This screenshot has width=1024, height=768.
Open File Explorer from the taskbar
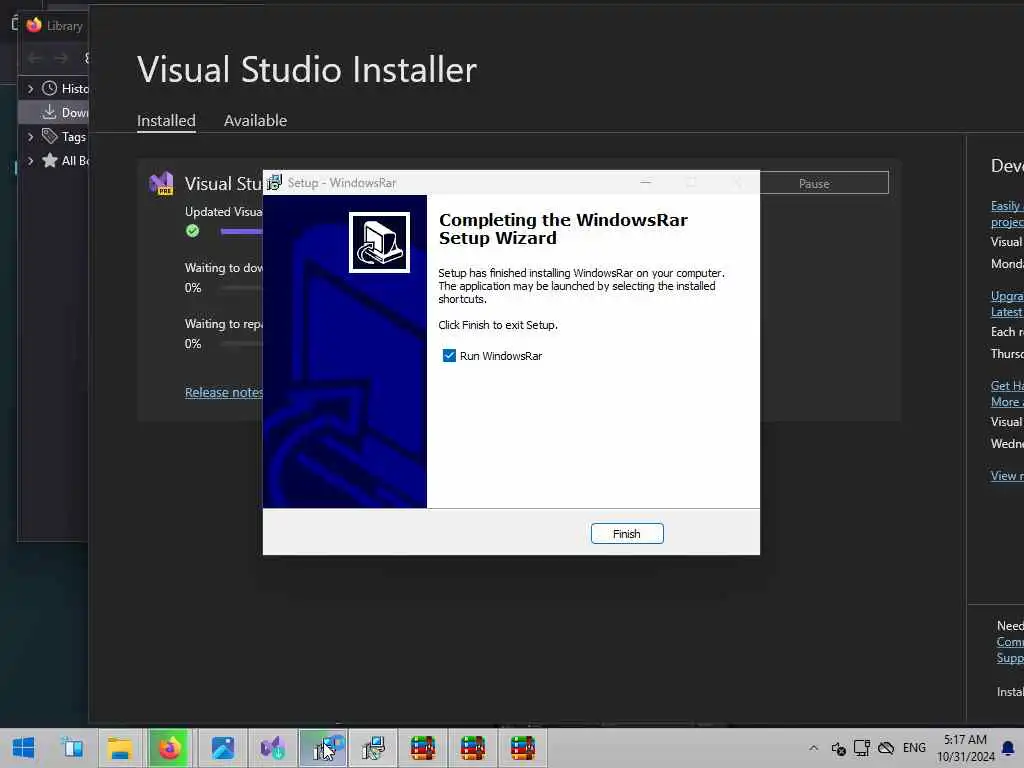[x=120, y=748]
